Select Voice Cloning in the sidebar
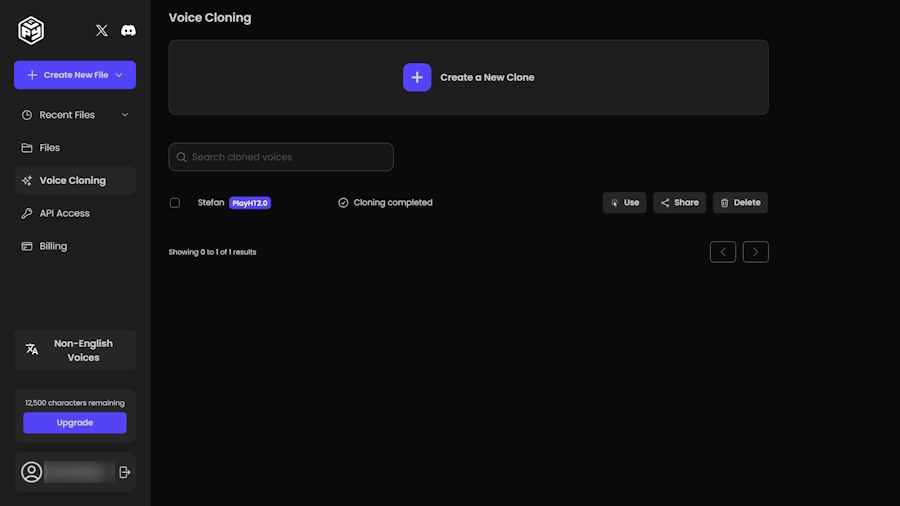 point(75,180)
